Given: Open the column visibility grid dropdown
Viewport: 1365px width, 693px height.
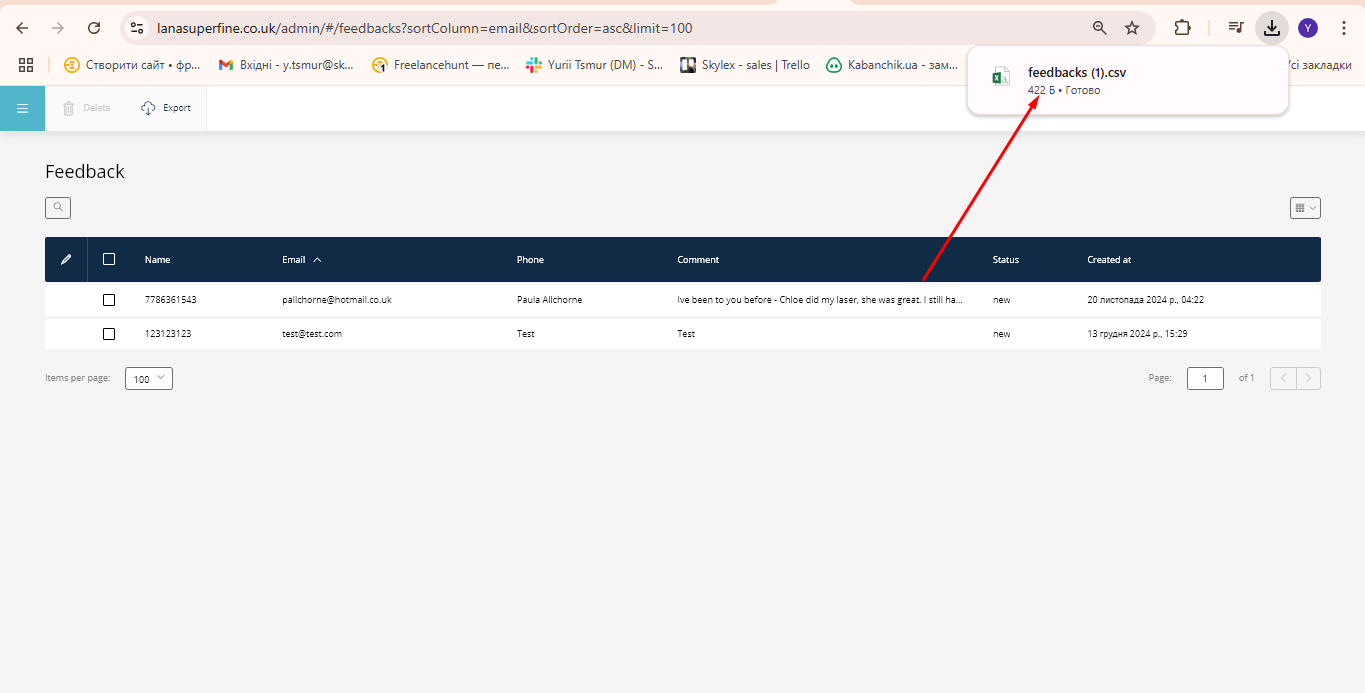Looking at the screenshot, I should (x=1305, y=208).
